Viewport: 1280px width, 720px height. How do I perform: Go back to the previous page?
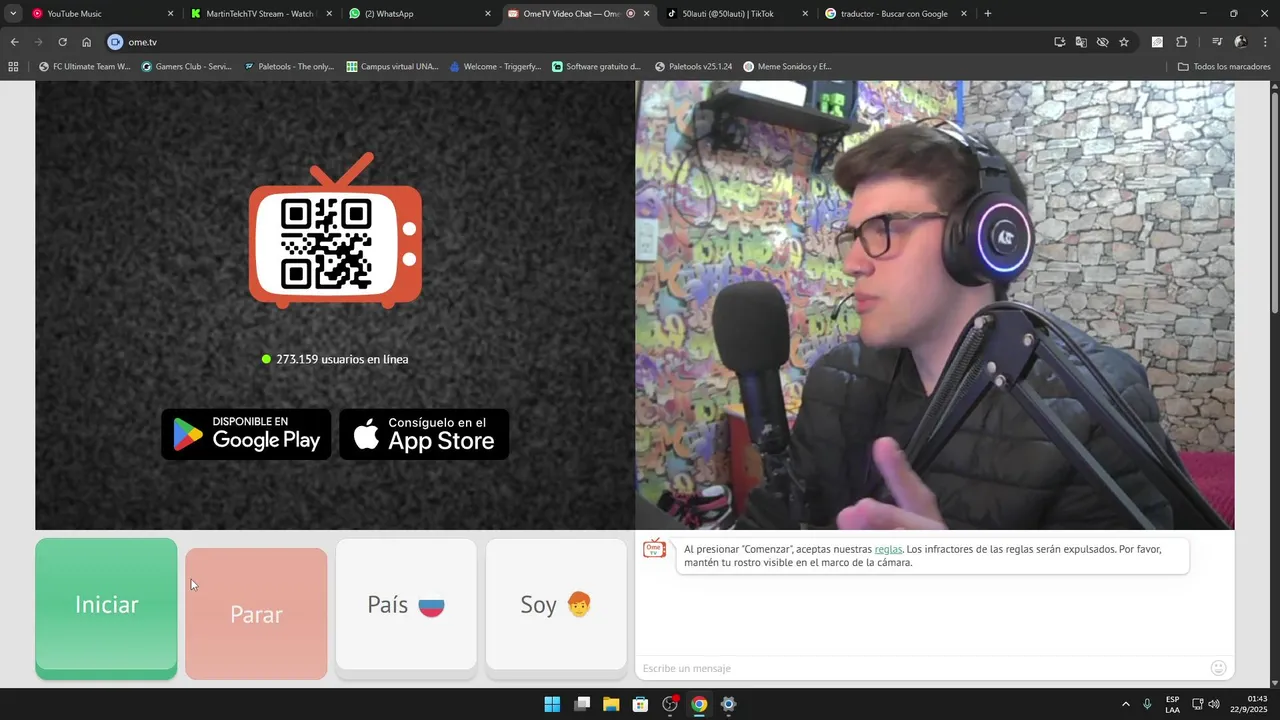pyautogui.click(x=14, y=42)
